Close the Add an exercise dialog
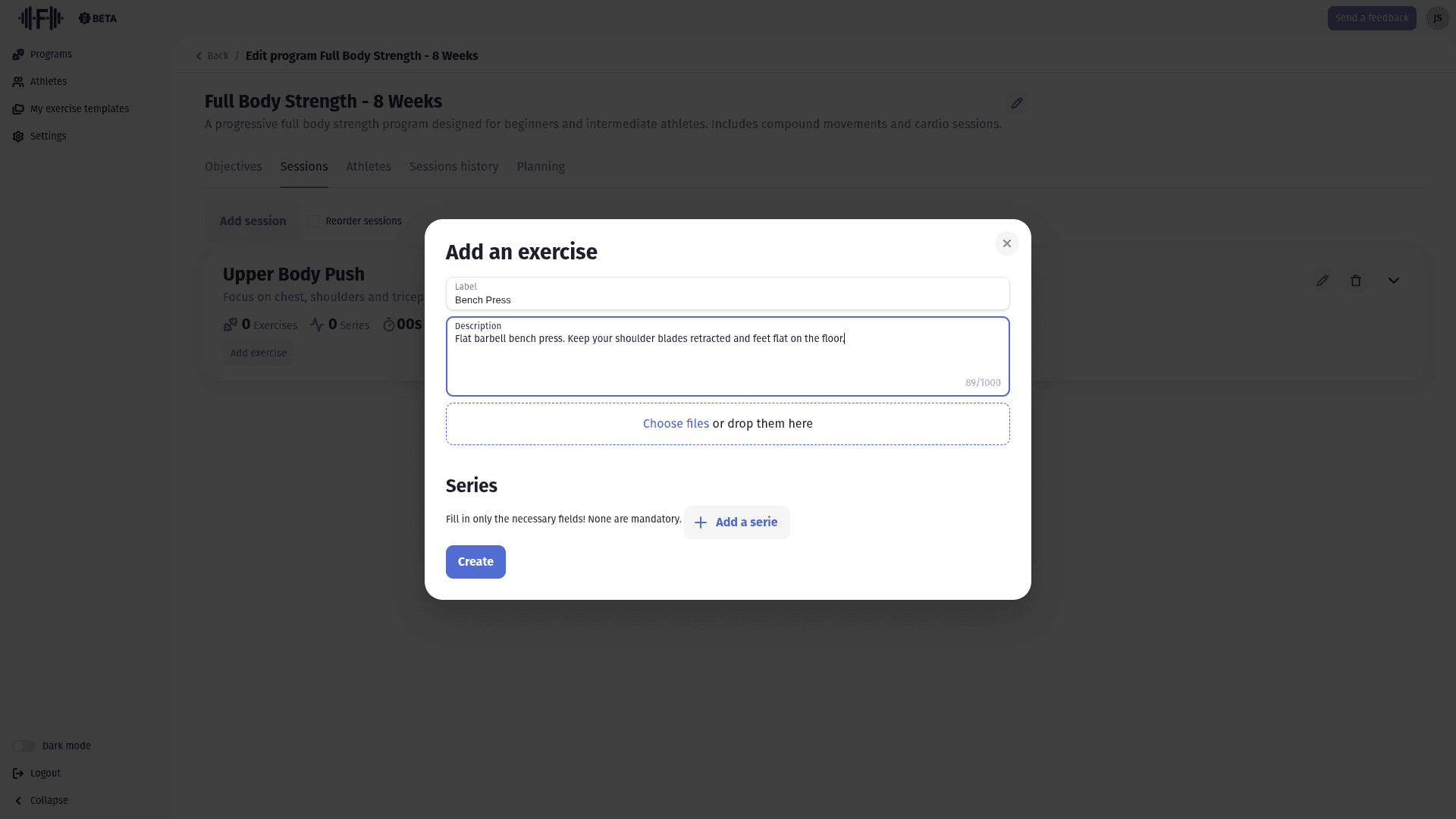 click(1007, 243)
